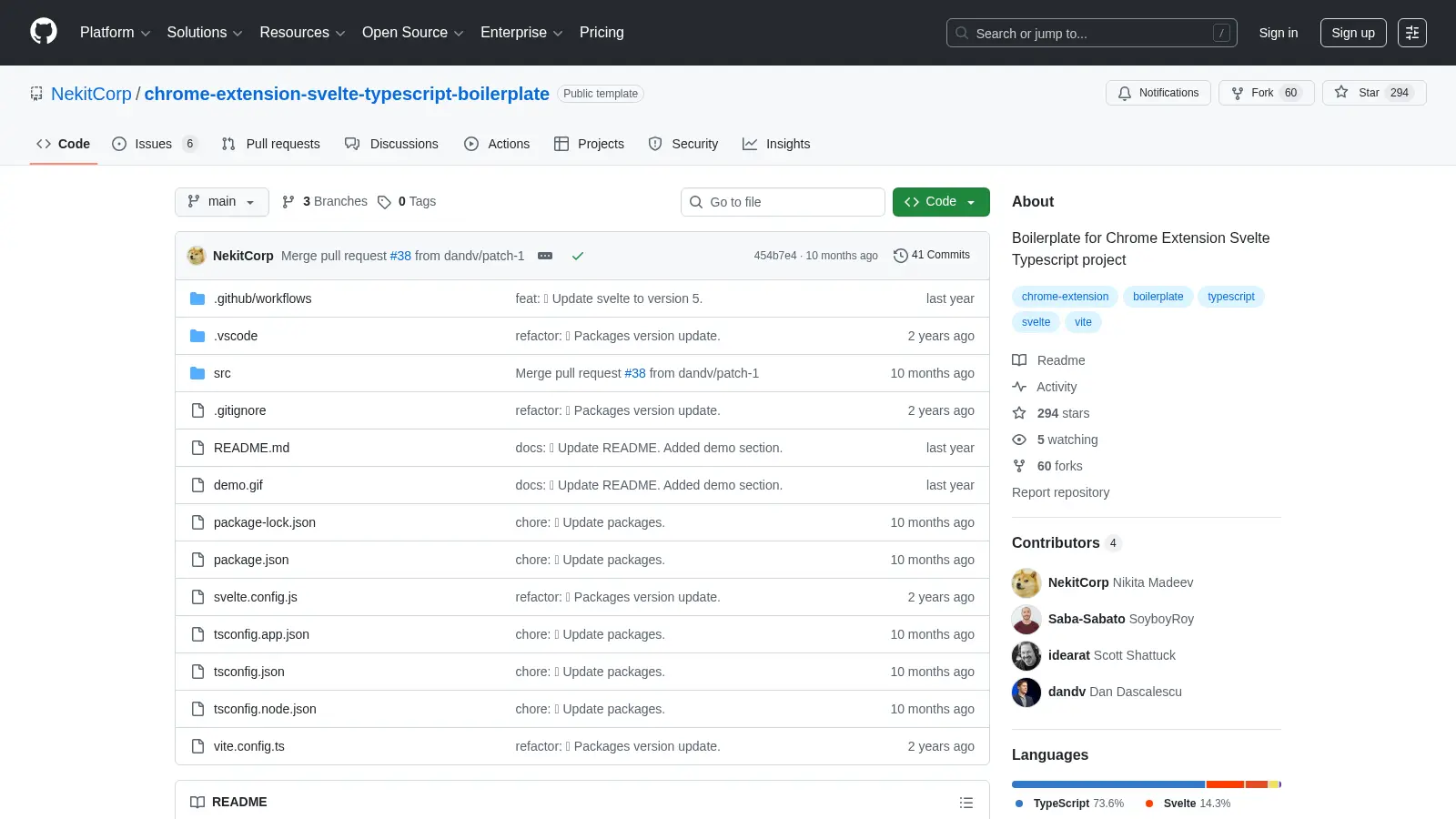Viewport: 1456px width, 819px height.
Task: Expand commit message ellipsis button
Action: 545,256
